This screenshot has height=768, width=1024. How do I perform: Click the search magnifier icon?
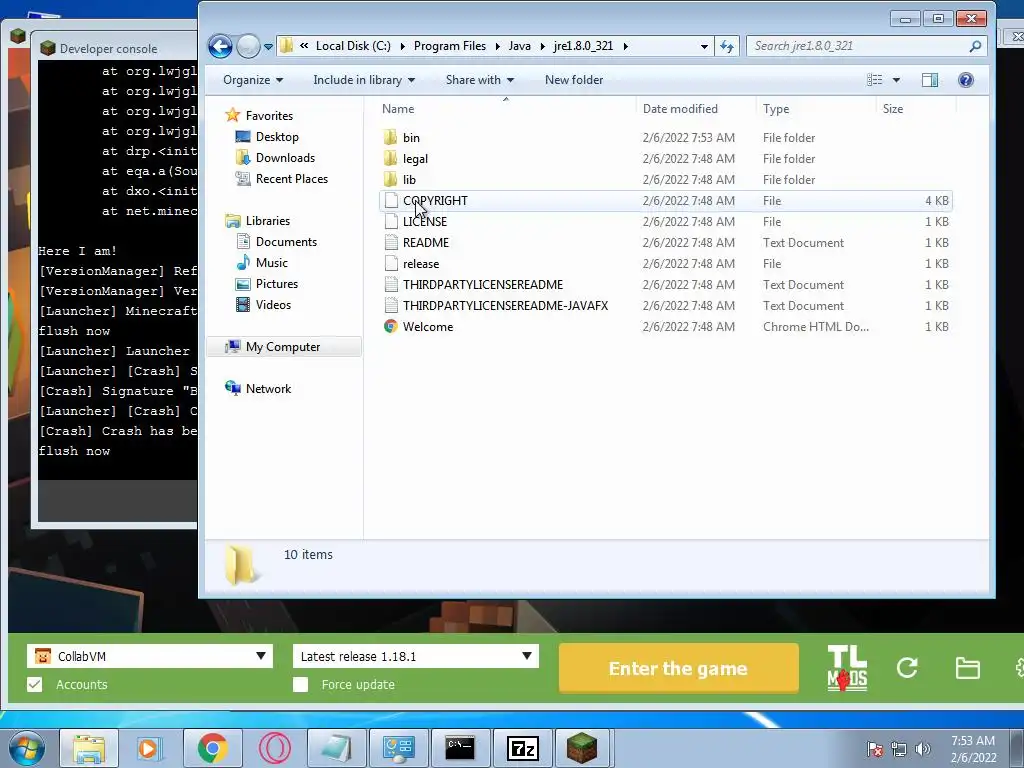click(975, 46)
